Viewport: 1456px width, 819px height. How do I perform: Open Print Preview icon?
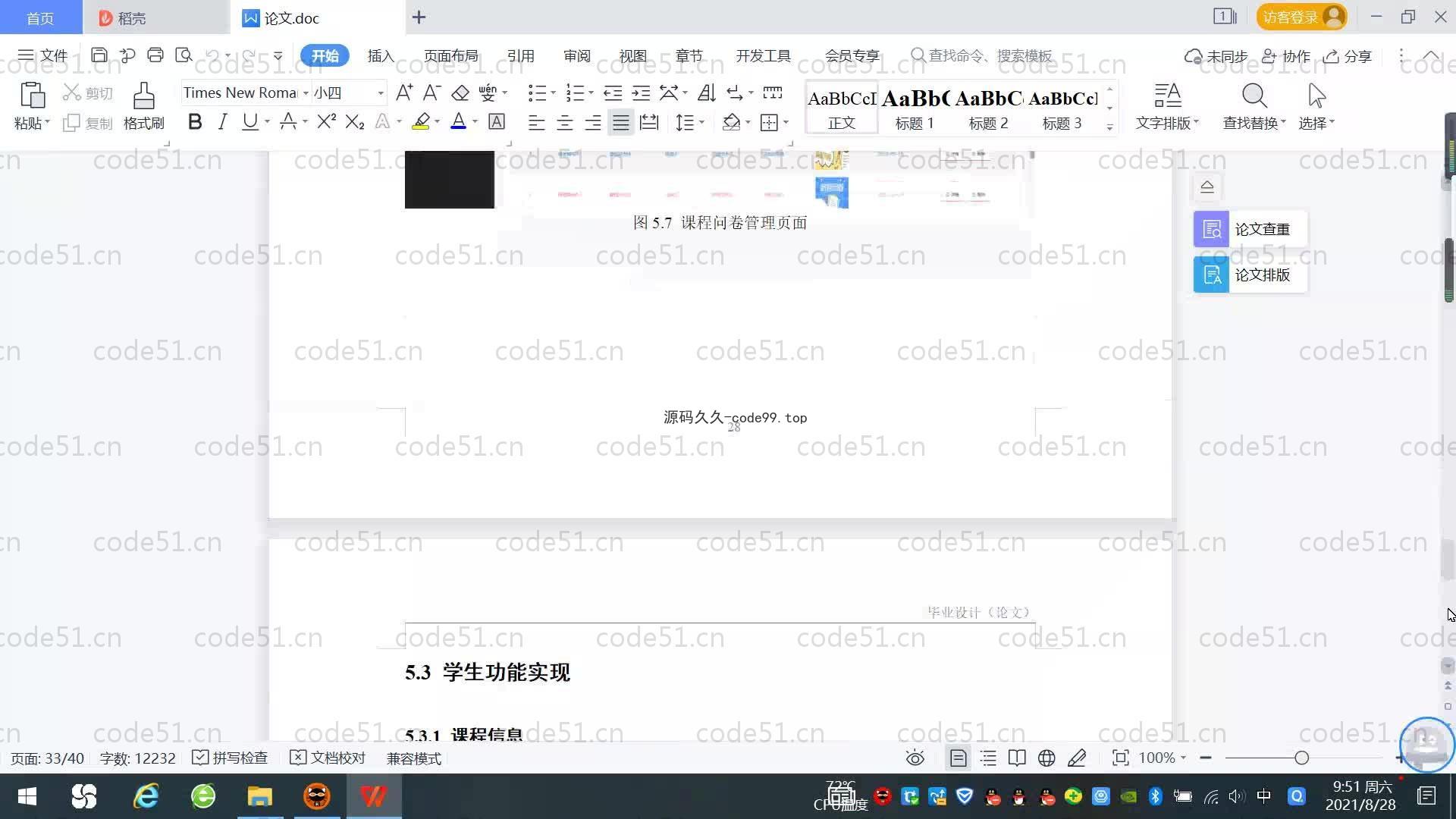[x=184, y=55]
